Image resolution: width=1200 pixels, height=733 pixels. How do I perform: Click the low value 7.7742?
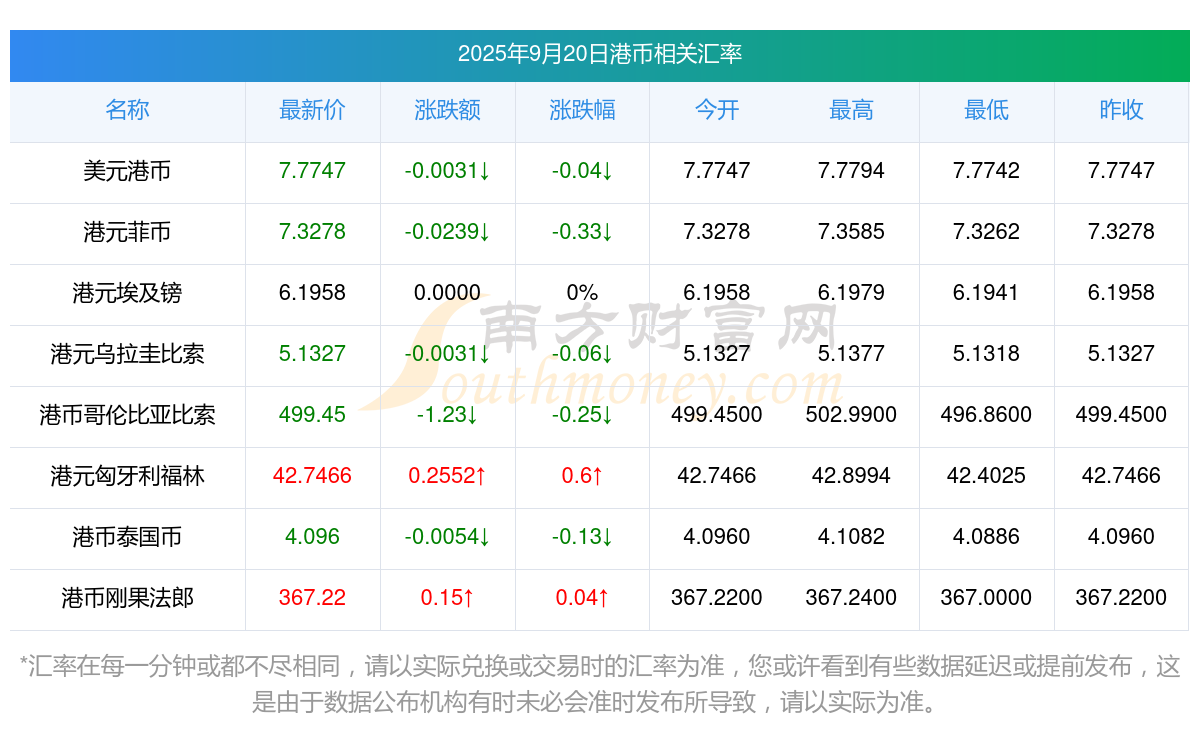986,171
